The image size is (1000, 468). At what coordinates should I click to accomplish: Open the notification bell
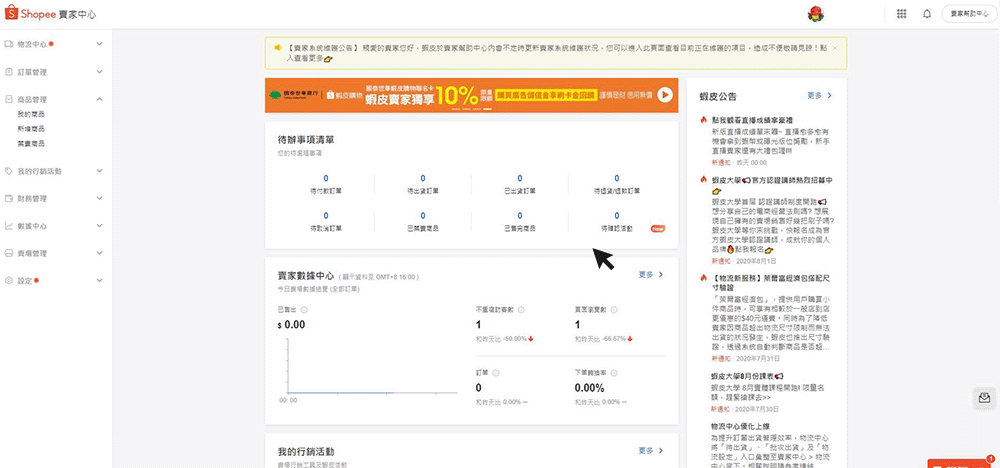[927, 14]
